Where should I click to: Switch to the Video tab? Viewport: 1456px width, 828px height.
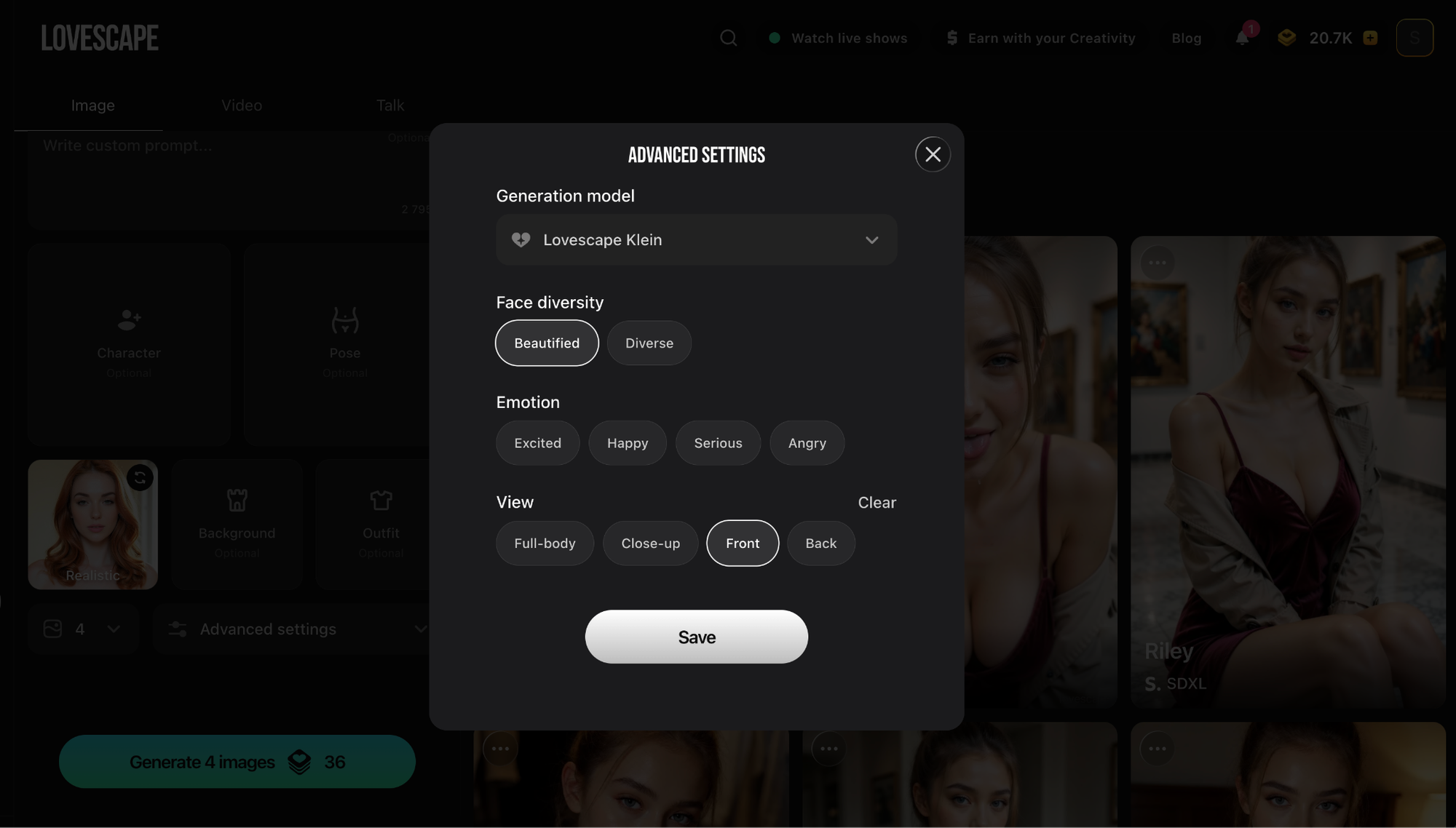click(x=242, y=106)
